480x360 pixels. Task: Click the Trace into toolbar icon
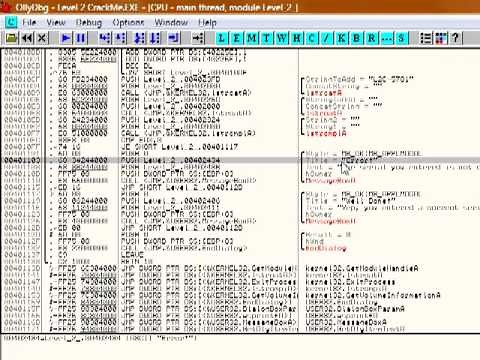pyautogui.click(x=140, y=38)
